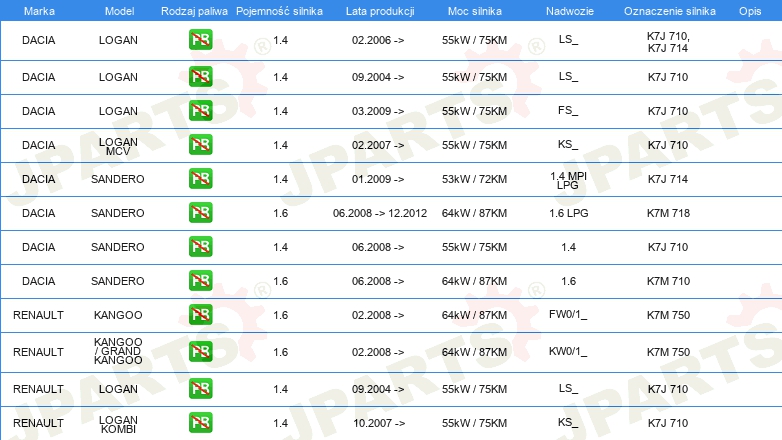Select the 'FS_' body cell
Screen dimensions: 782x440
coord(568,110)
